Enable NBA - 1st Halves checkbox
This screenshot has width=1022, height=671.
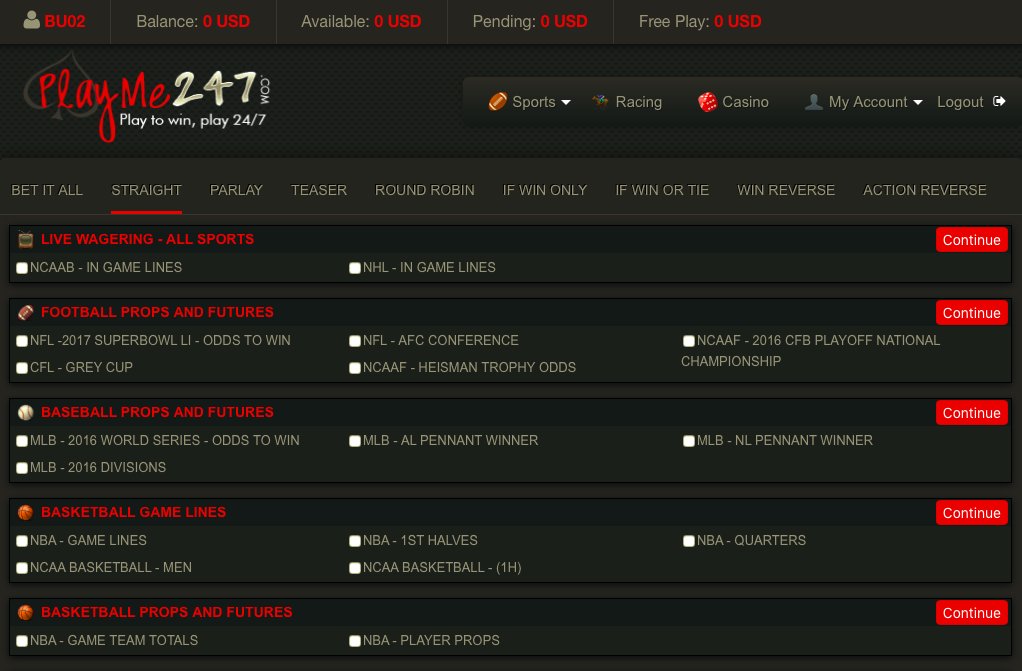355,541
